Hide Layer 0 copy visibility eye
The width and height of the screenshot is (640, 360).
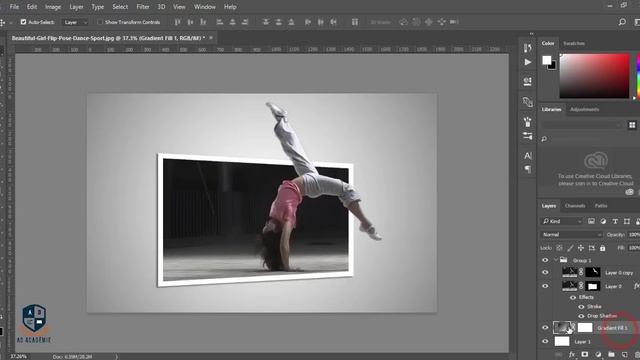click(x=545, y=272)
